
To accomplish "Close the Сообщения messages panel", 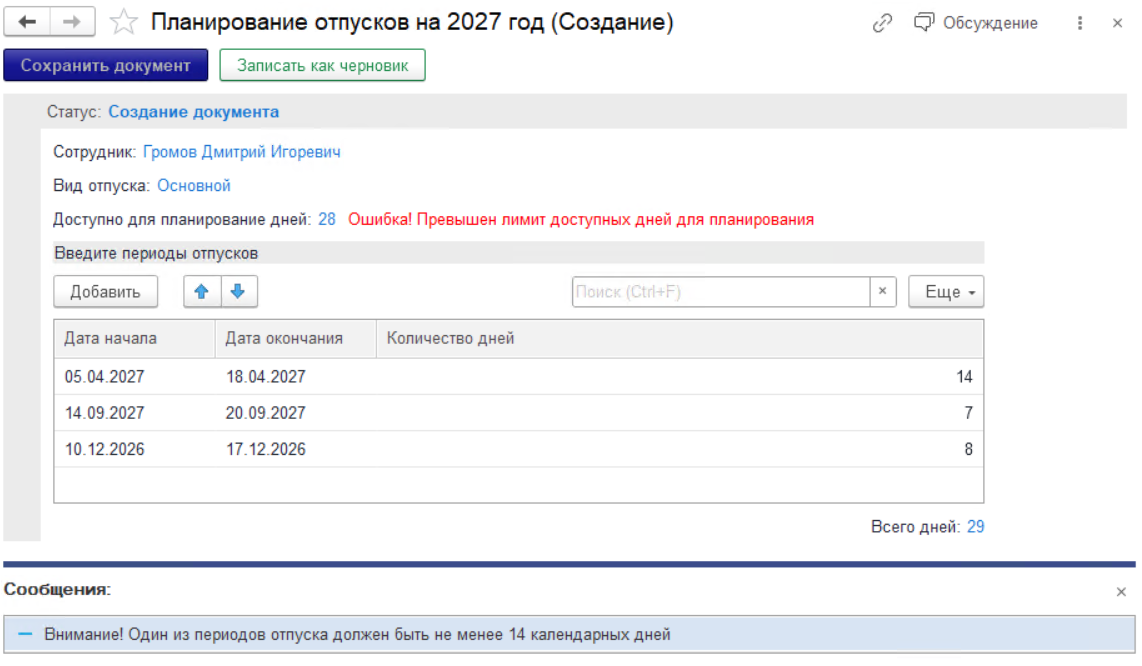I will click(x=1121, y=592).
